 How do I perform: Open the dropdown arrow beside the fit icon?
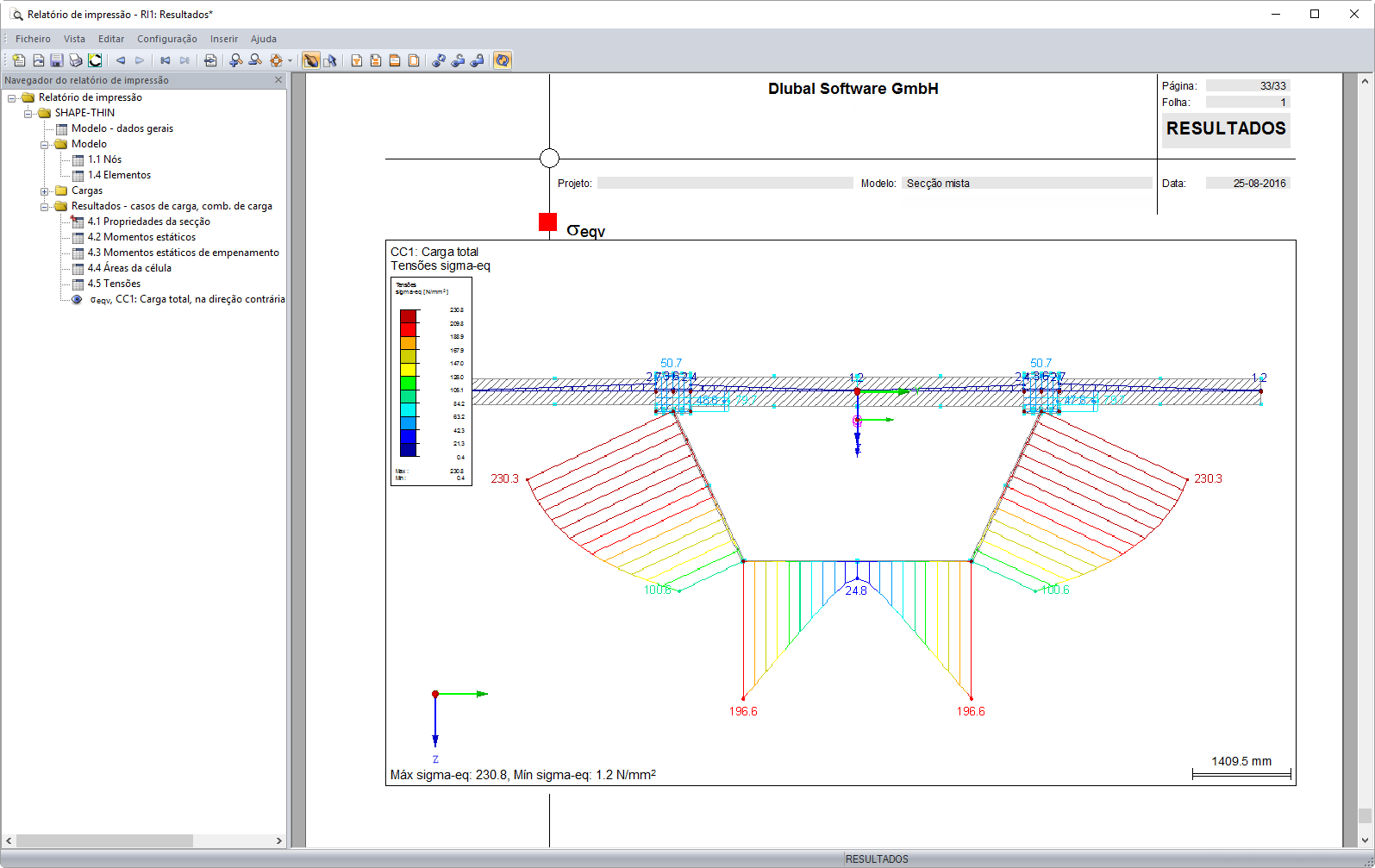[290, 60]
